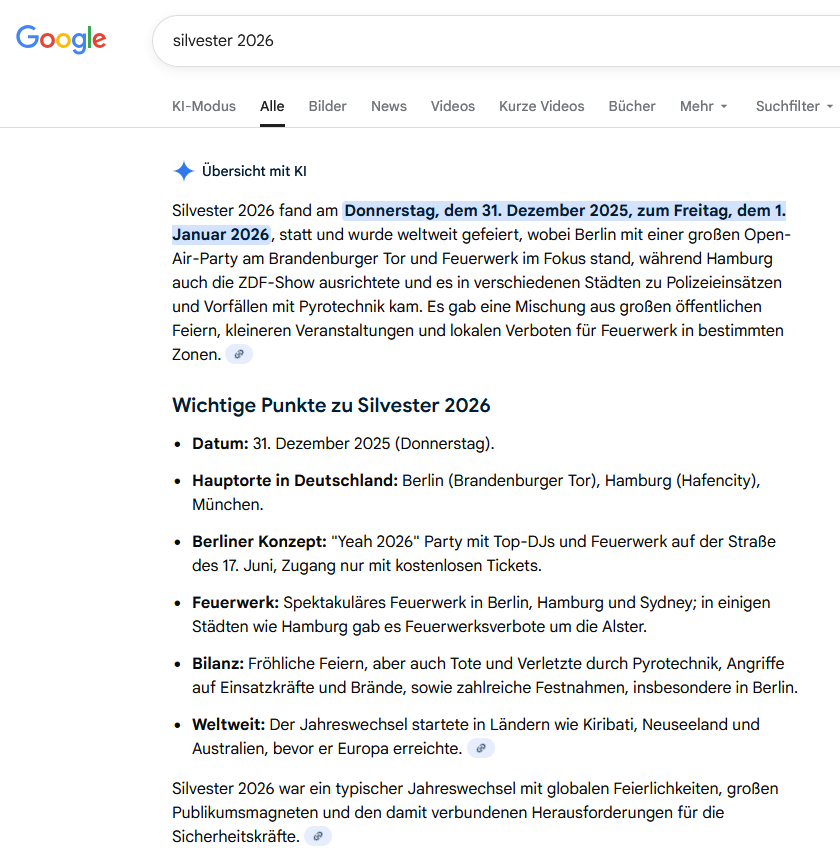This screenshot has width=840, height=860.
Task: Click the blue AI overview sparkle icon
Action: pos(183,171)
